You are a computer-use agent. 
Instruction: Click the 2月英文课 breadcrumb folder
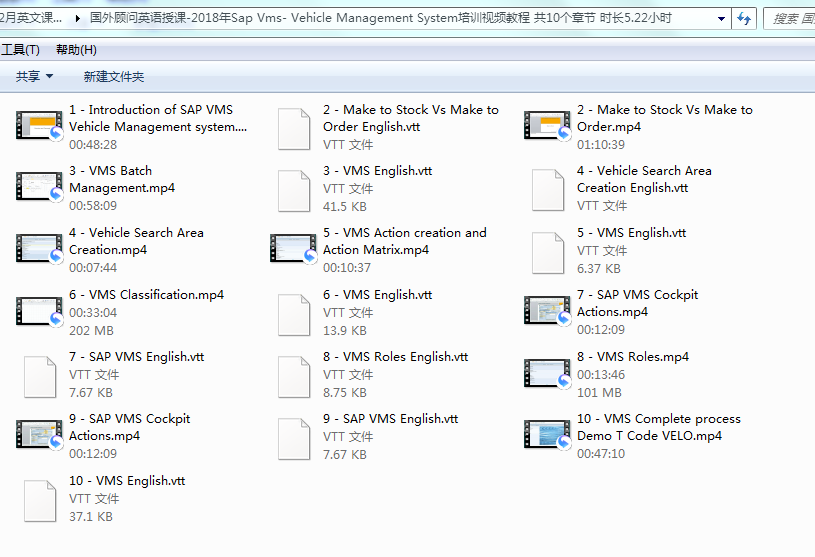pyautogui.click(x=31, y=18)
